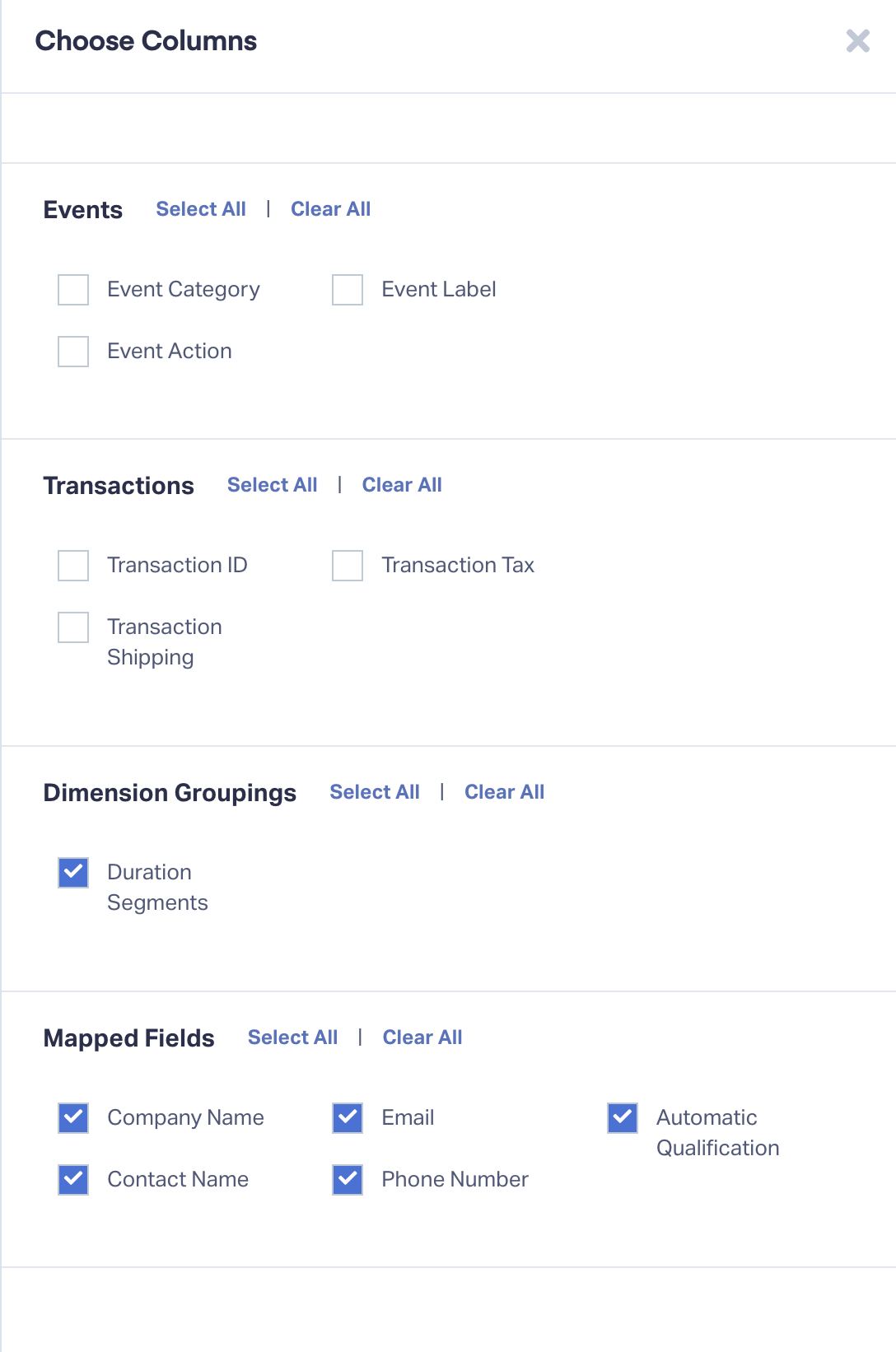The width and height of the screenshot is (896, 1352).
Task: Uncheck the Phone Number checkbox
Action: point(348,1180)
